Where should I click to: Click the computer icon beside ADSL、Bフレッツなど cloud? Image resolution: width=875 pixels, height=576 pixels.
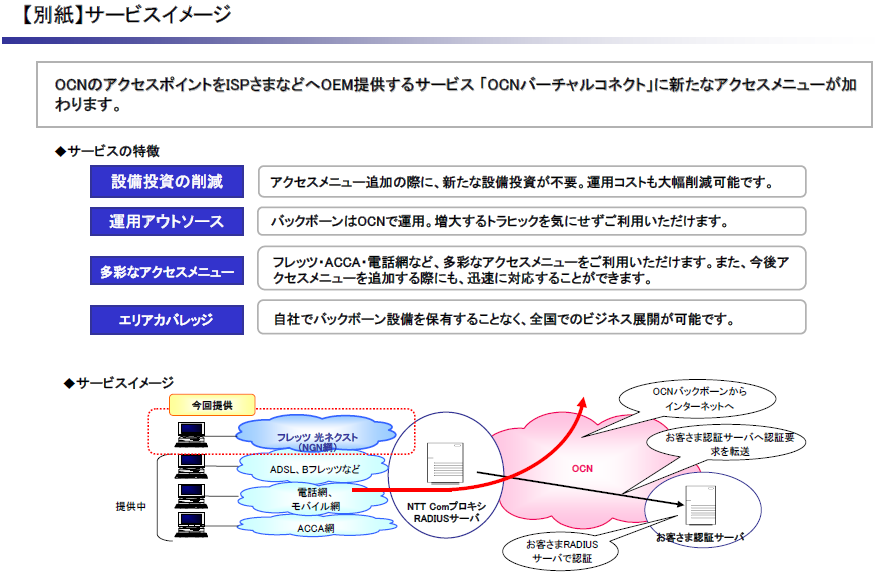pos(191,466)
